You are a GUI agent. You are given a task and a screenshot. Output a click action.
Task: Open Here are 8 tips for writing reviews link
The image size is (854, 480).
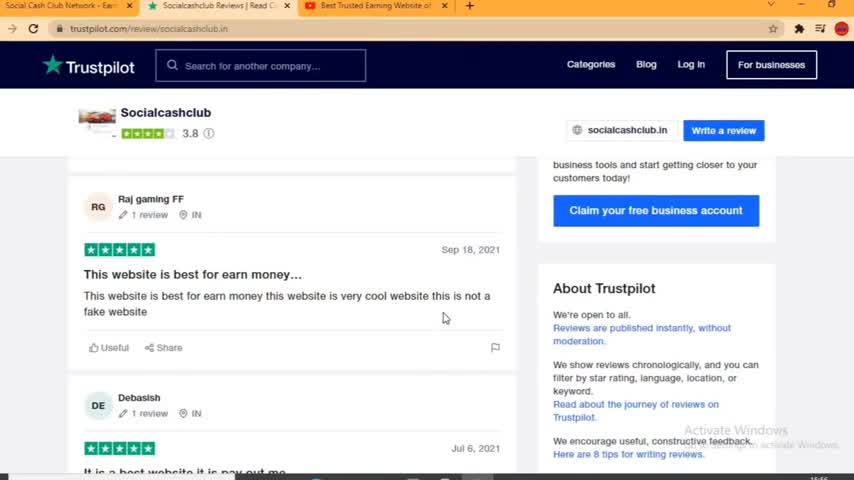point(628,454)
